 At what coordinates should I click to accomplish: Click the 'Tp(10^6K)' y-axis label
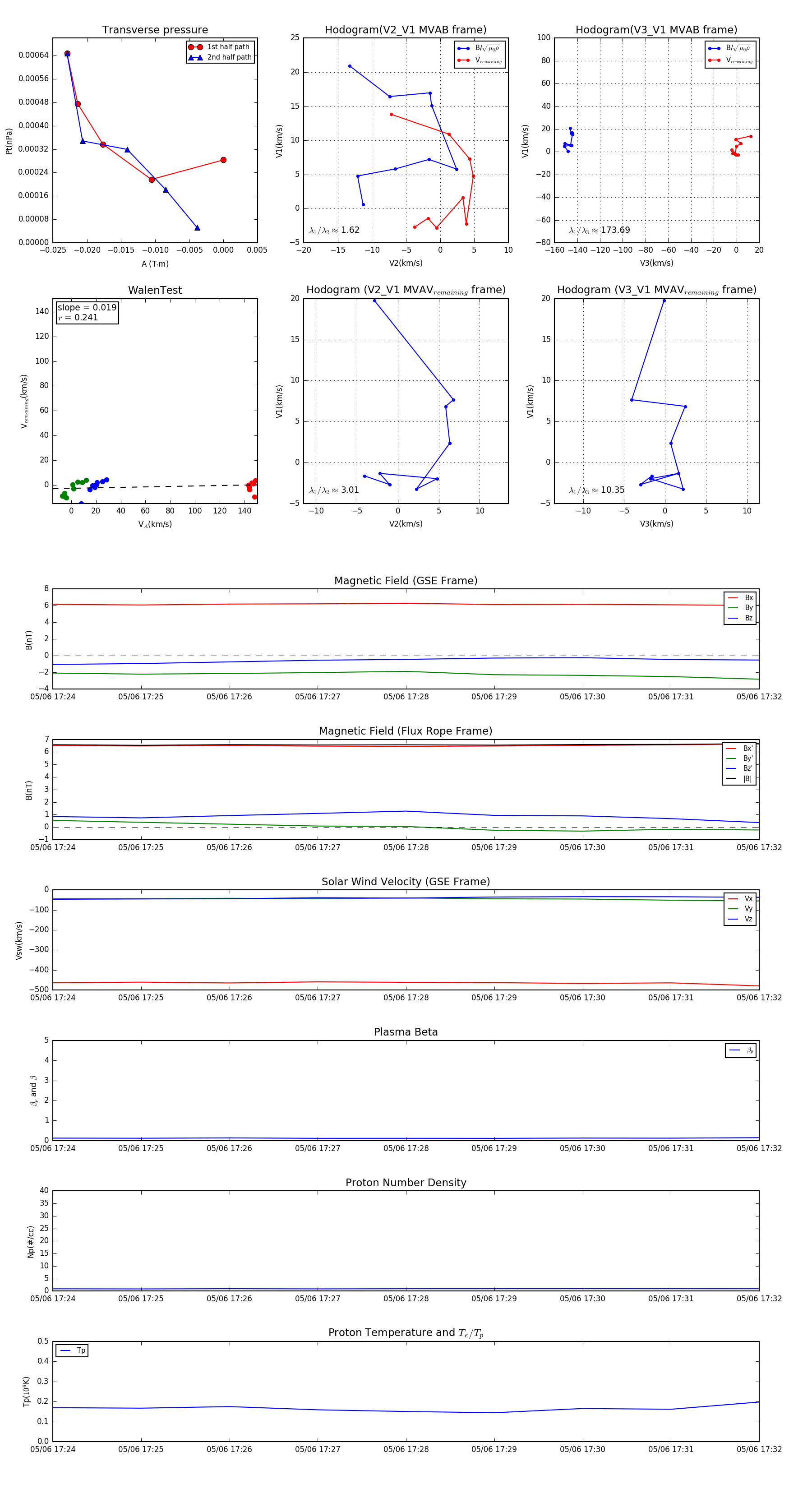(x=26, y=1392)
